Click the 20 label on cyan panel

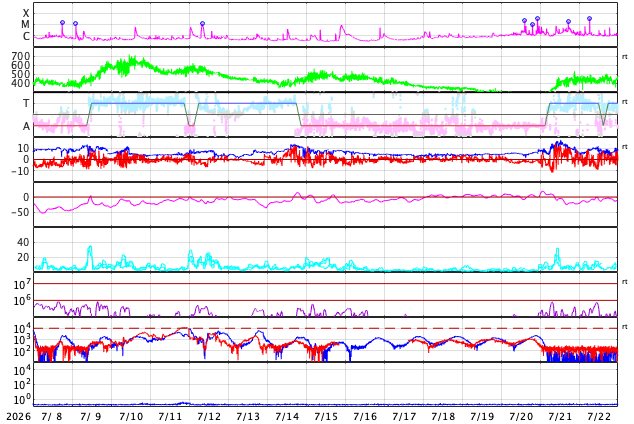(x=23, y=257)
